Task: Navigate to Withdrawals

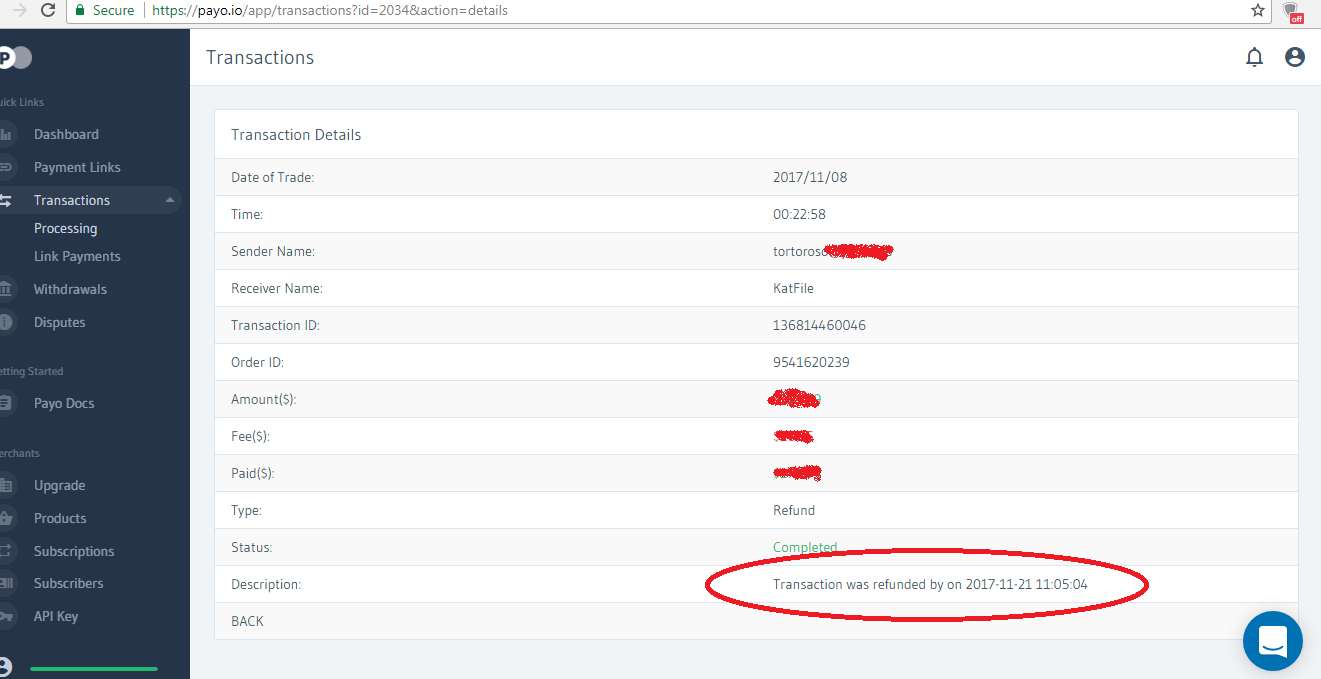Action: coord(70,289)
